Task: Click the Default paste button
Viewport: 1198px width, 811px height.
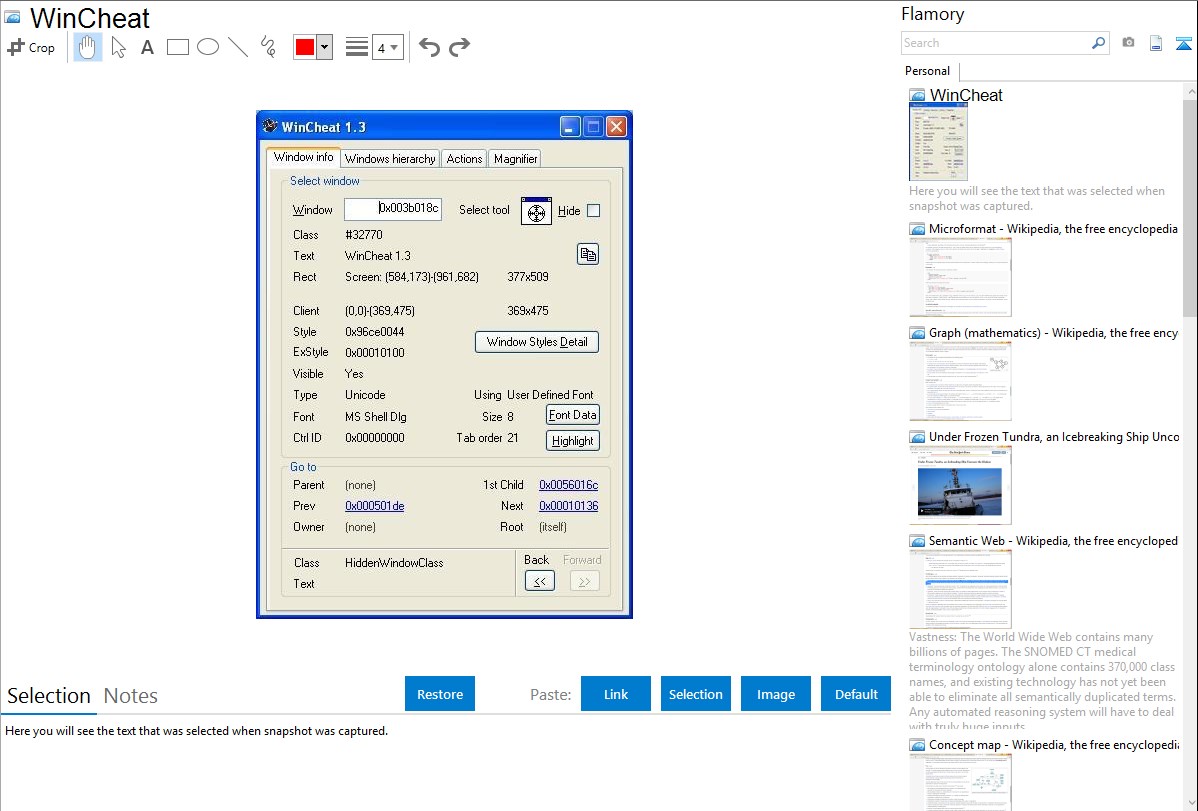Action: 856,694
